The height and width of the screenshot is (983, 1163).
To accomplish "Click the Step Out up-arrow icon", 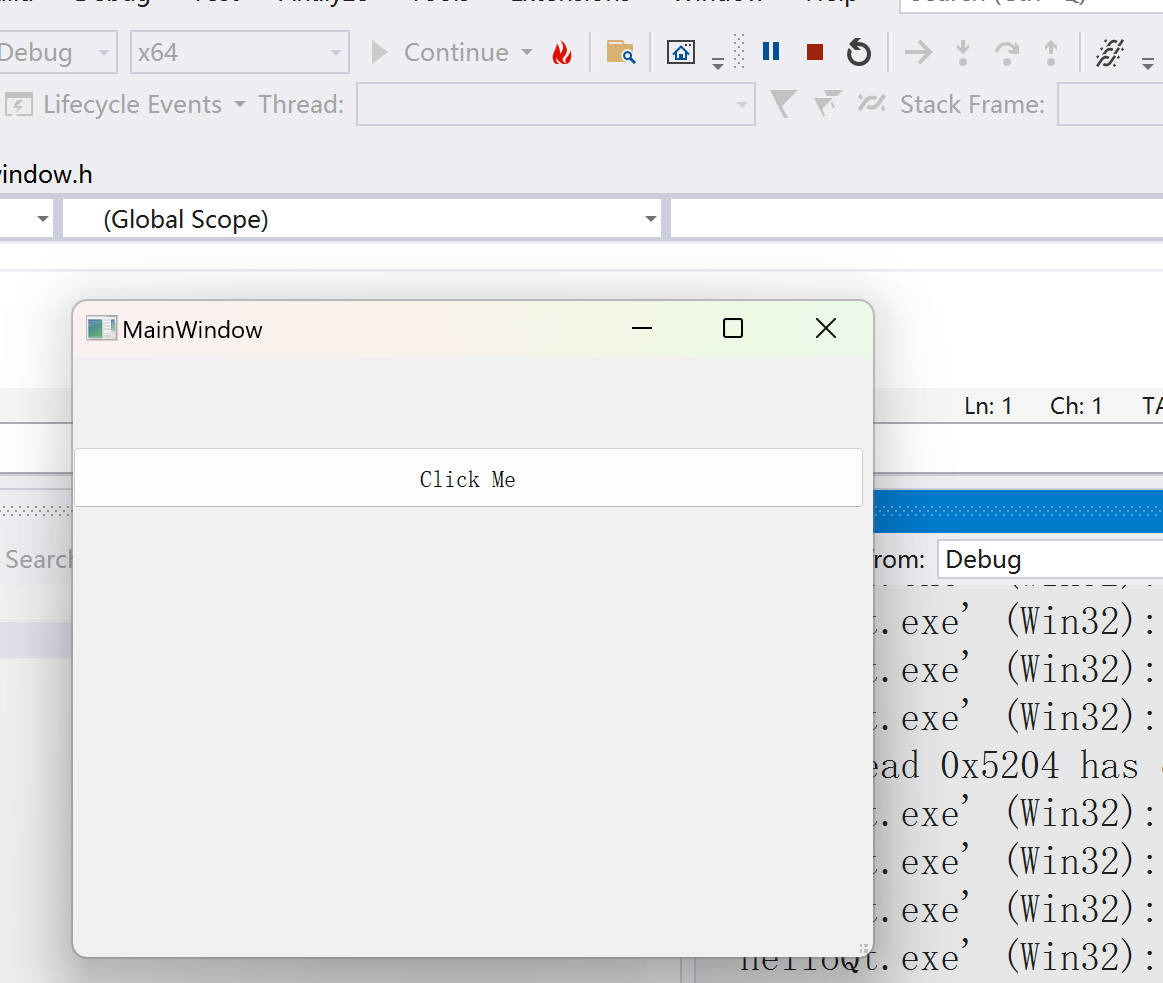I will click(x=1051, y=53).
